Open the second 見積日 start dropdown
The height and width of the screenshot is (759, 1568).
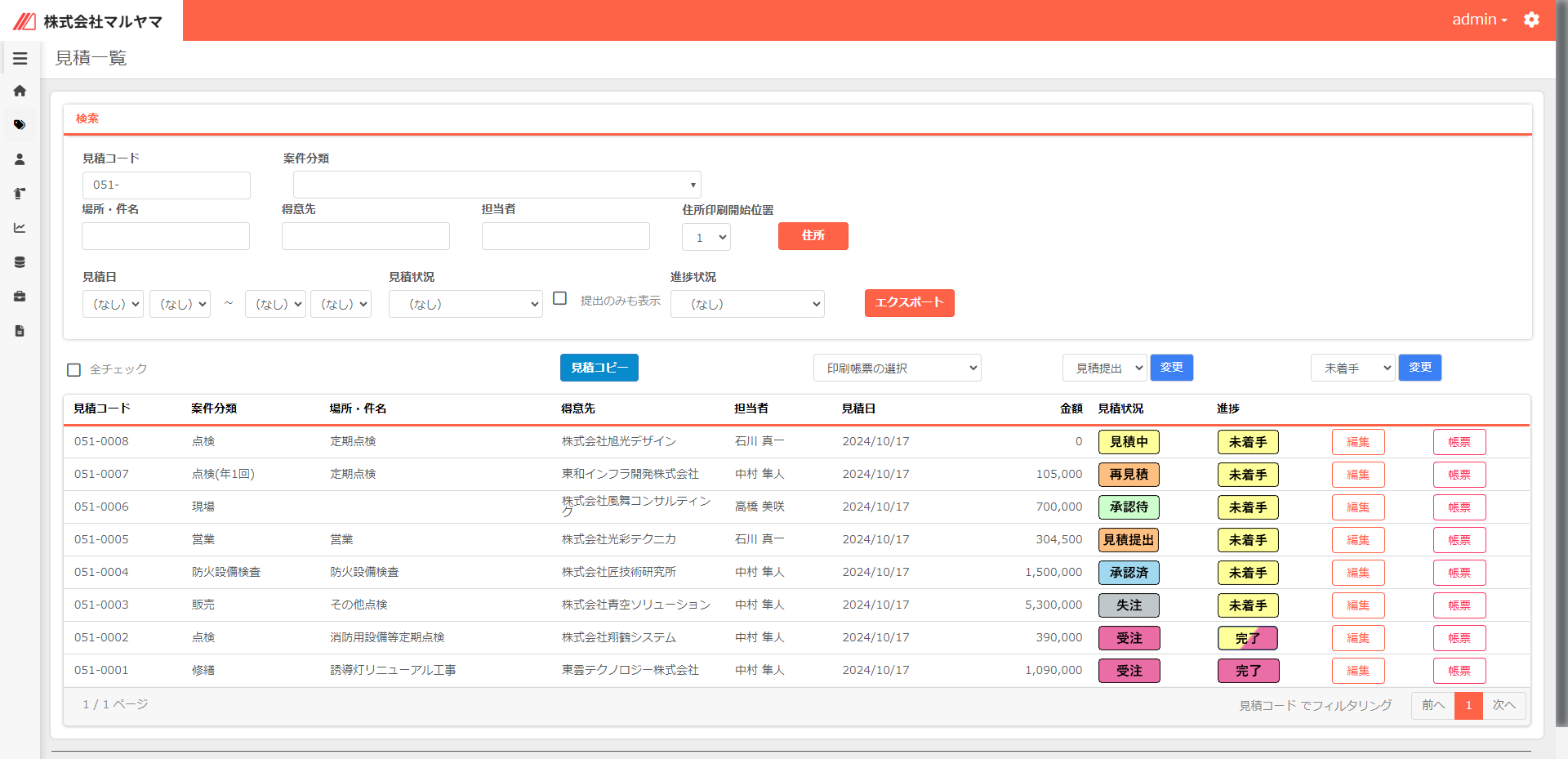180,304
